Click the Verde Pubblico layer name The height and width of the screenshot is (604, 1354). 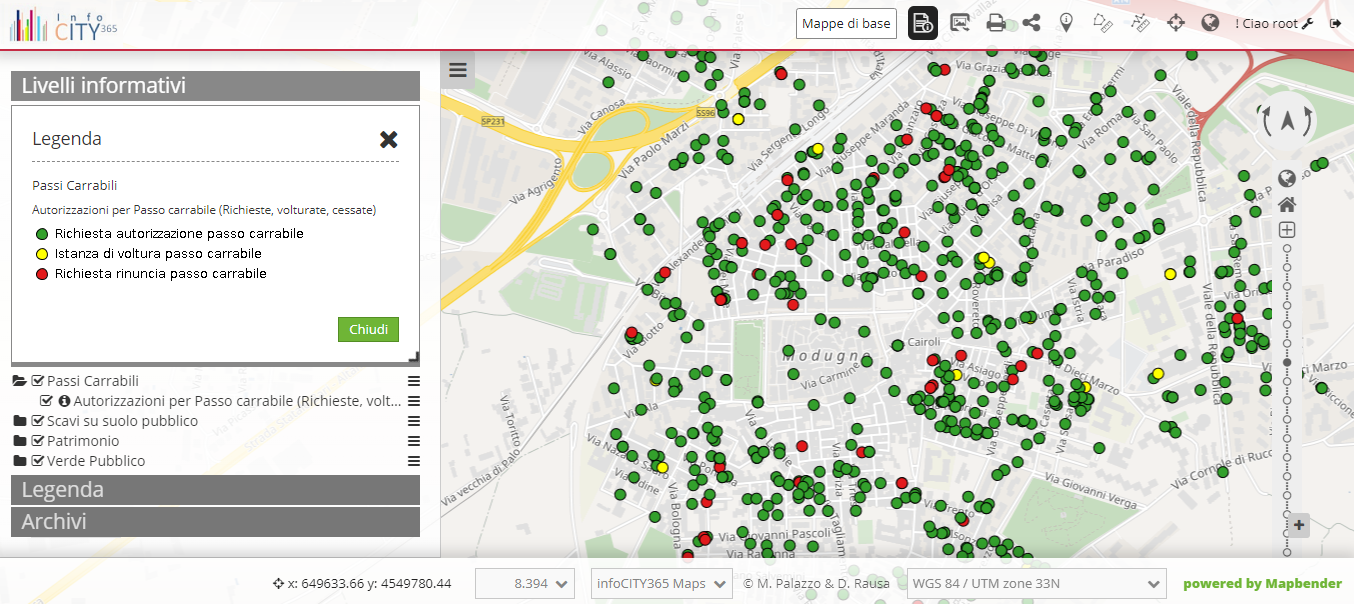(96, 461)
